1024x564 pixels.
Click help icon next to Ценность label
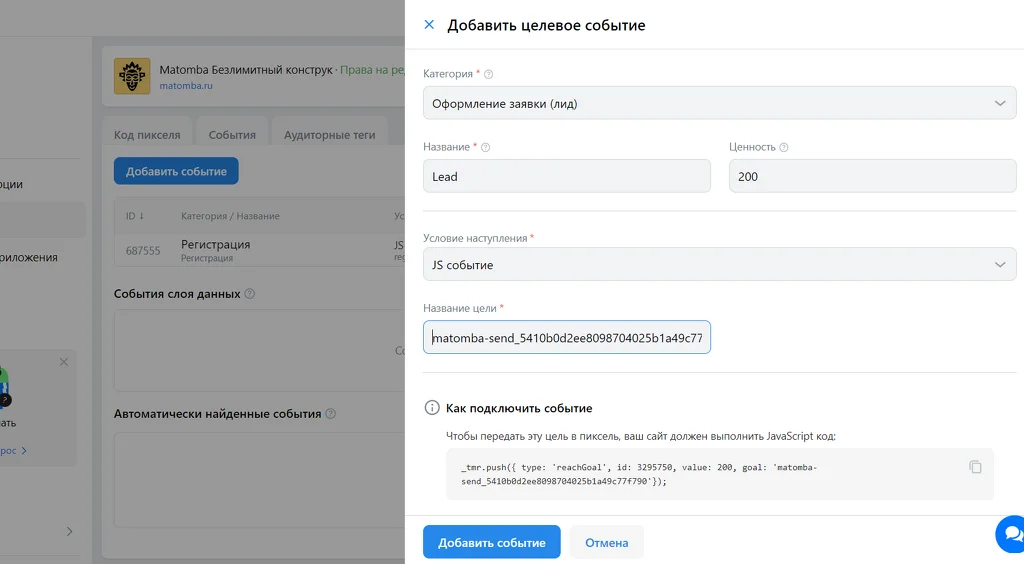(x=784, y=148)
